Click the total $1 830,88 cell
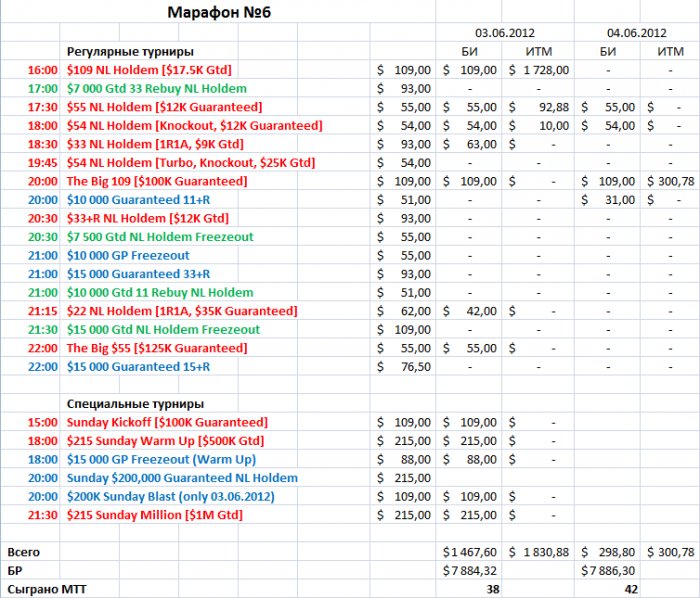This screenshot has height=598, width=700. pos(538,552)
